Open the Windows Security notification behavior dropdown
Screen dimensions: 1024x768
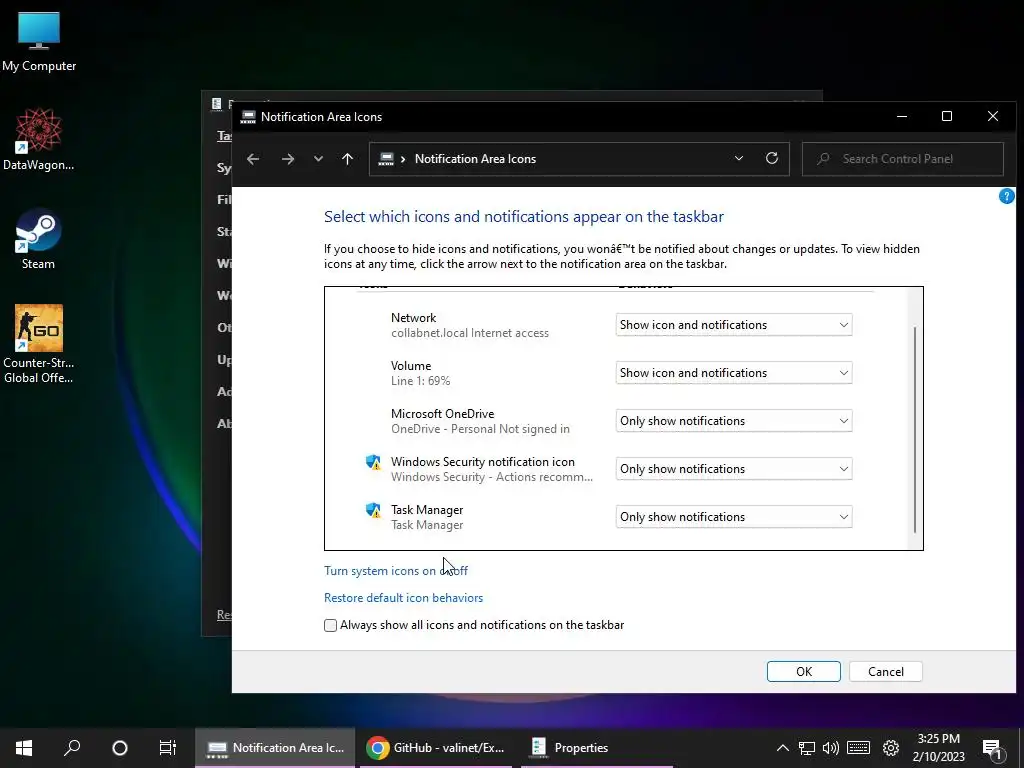coord(734,469)
